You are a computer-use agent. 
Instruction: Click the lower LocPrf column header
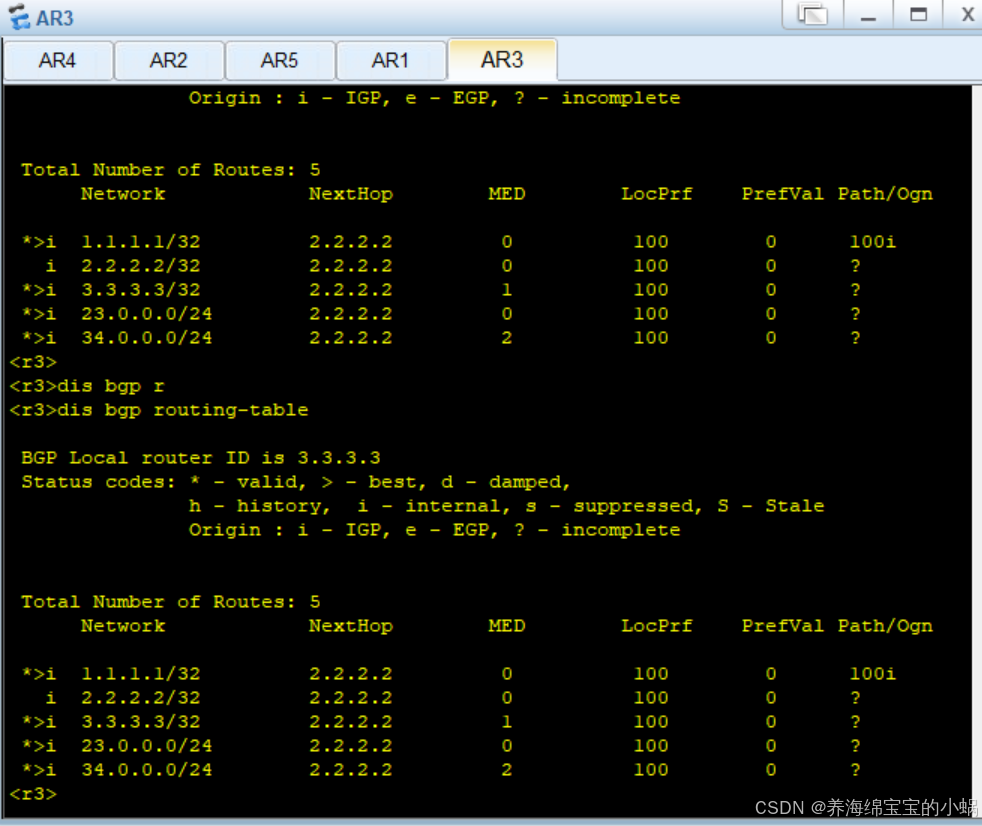pos(656,626)
